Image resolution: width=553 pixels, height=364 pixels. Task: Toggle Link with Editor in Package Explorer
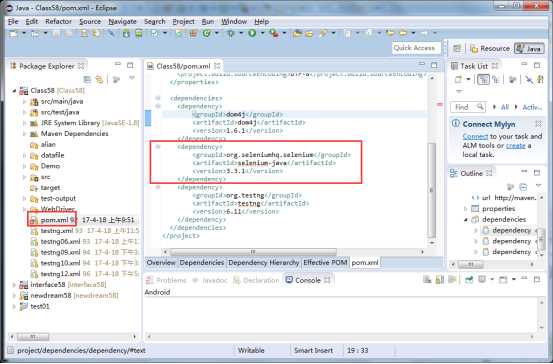(x=99, y=80)
